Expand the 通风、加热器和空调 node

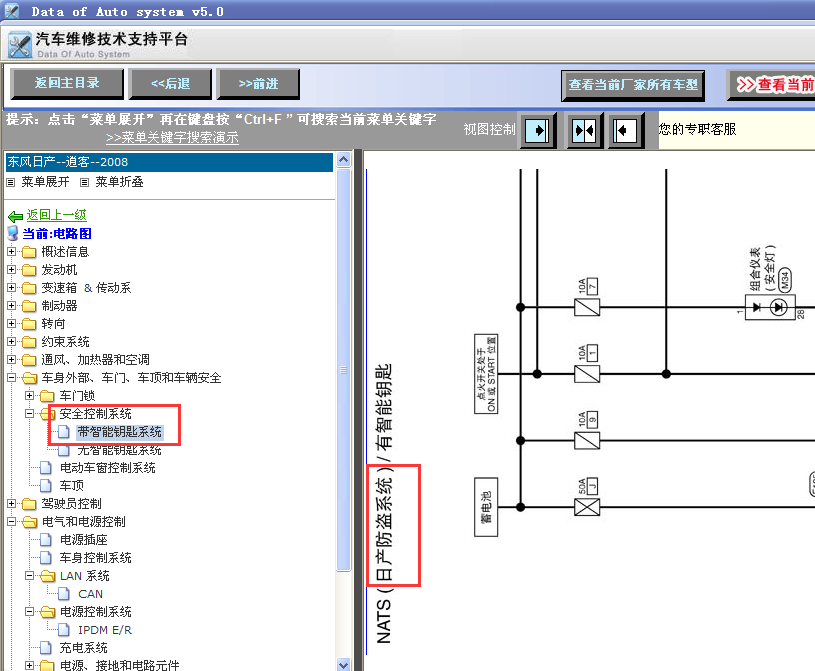coord(11,359)
